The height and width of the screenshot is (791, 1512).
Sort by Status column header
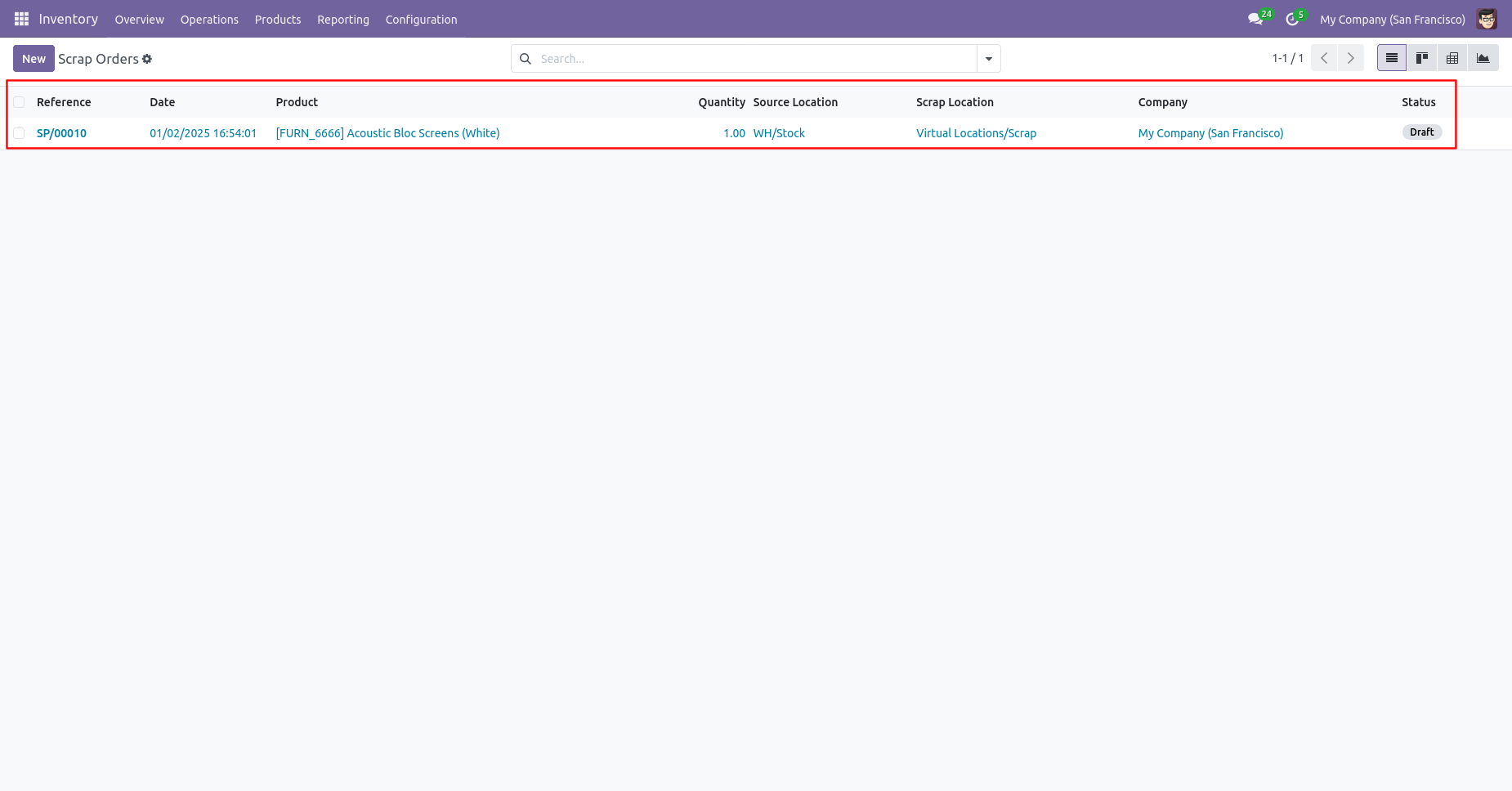point(1419,102)
